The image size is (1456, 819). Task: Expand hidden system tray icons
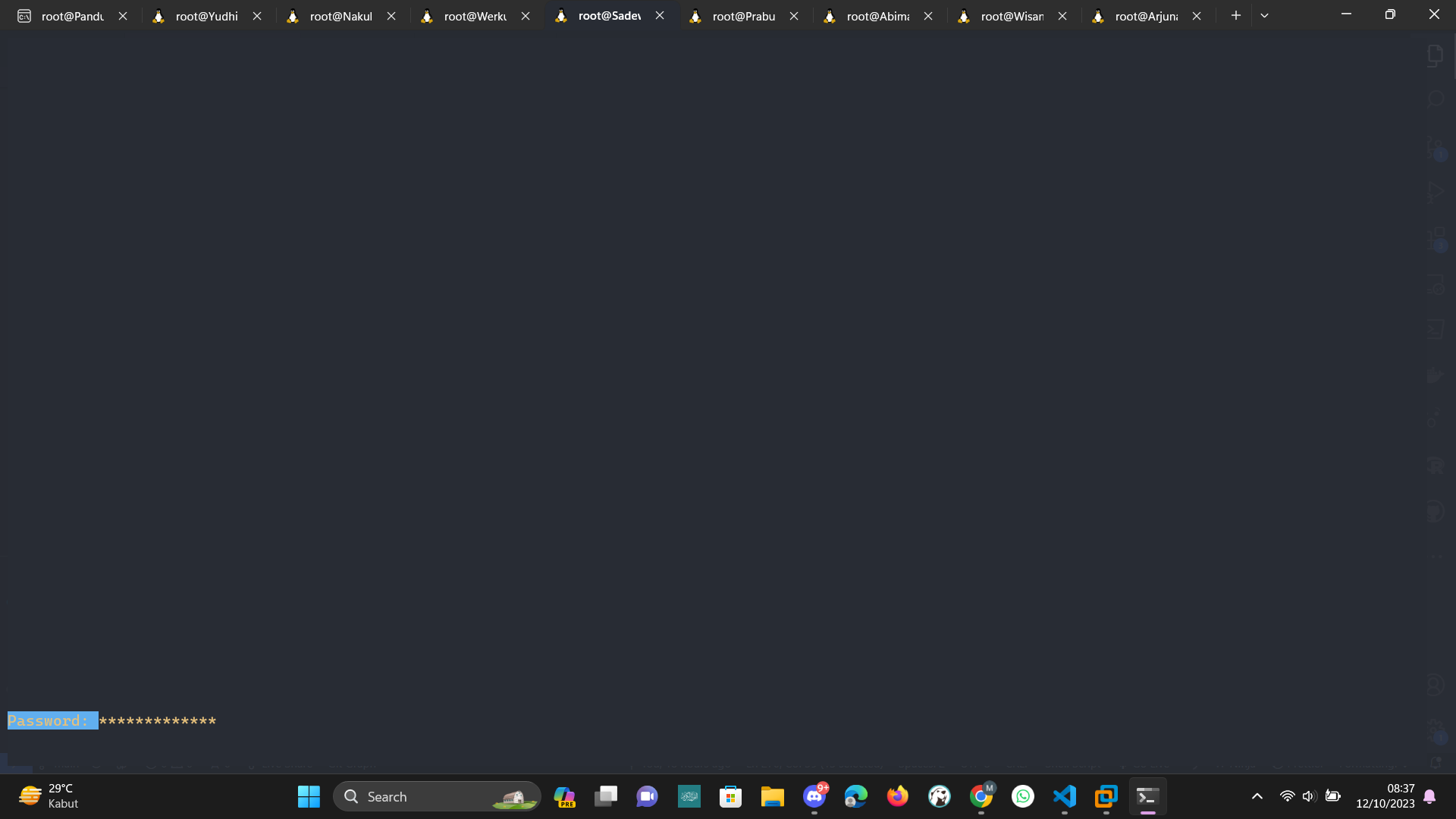tap(1257, 796)
